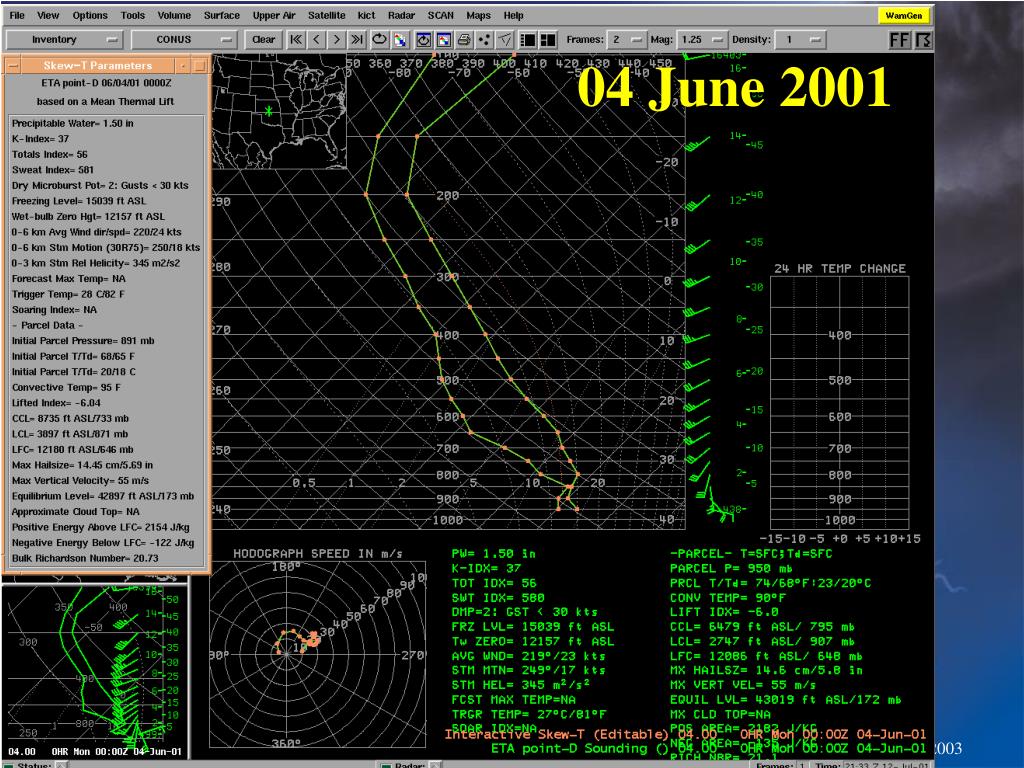
Task: Select the baselines drawing tool icon
Action: [x=505, y=40]
